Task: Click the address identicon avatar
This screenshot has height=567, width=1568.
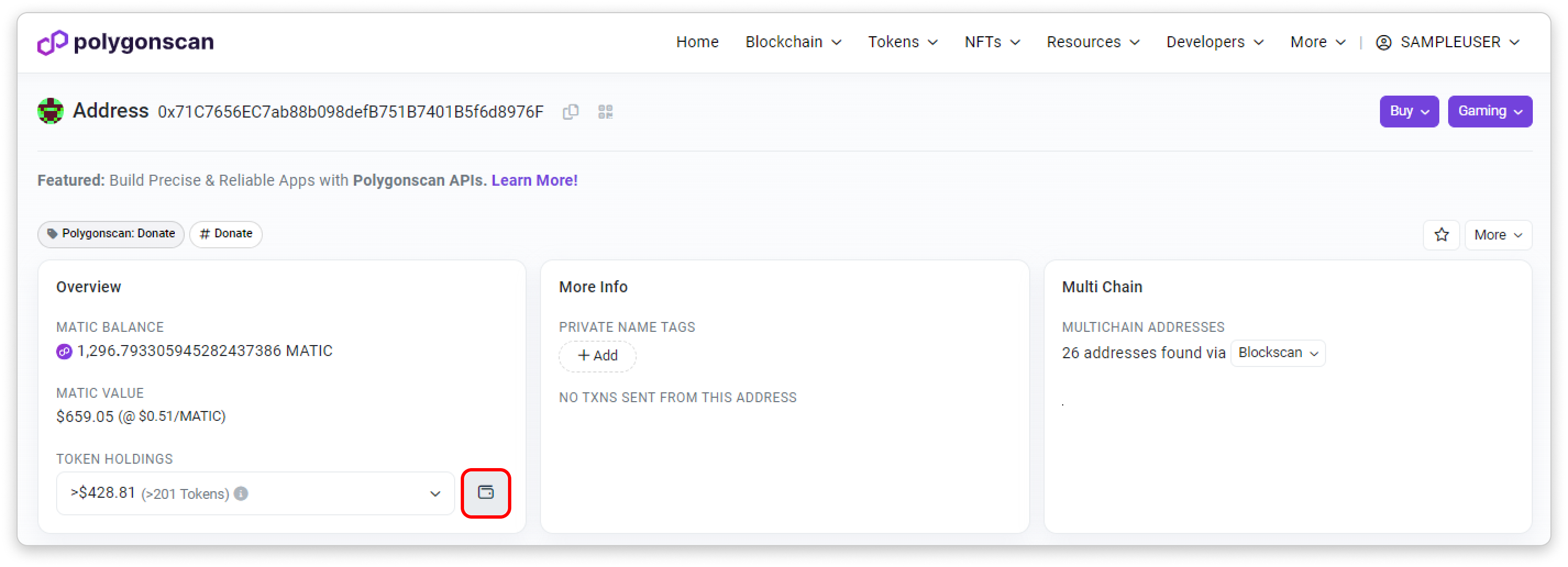Action: pyautogui.click(x=51, y=112)
